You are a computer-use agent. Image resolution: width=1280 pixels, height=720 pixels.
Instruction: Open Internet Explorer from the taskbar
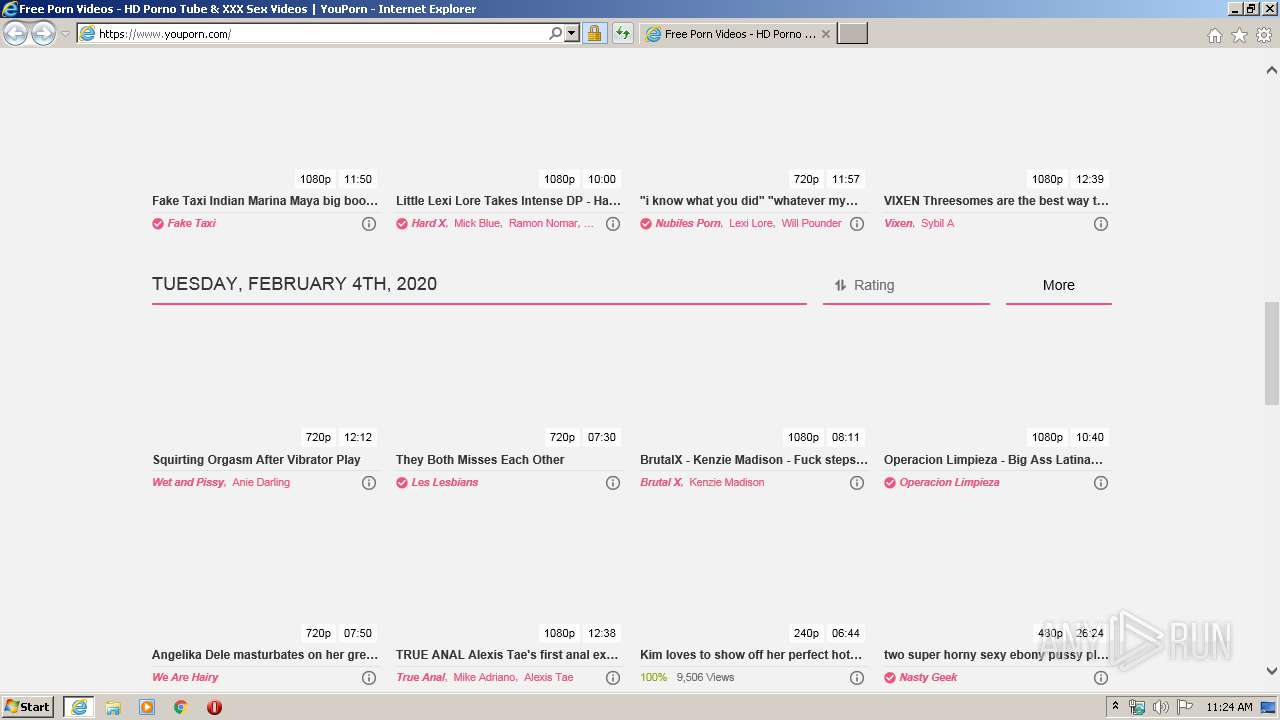point(79,707)
